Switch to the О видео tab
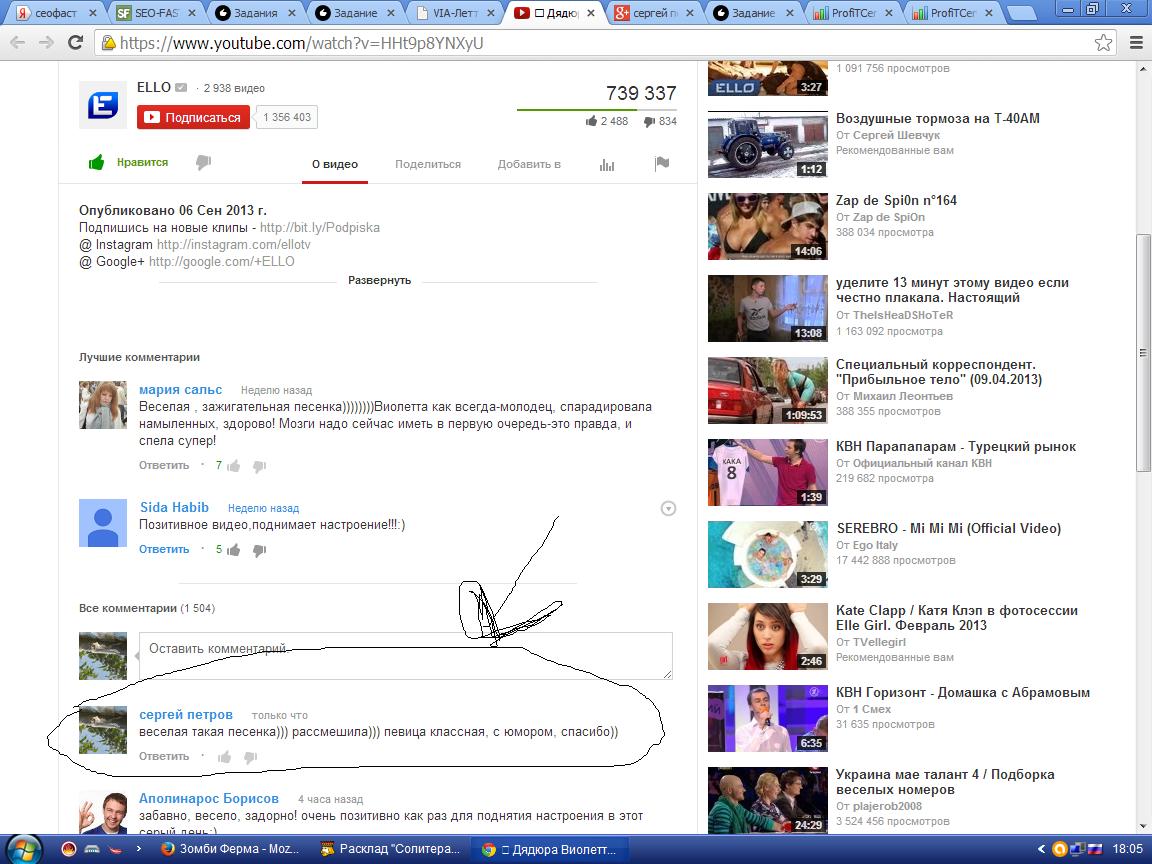The width and height of the screenshot is (1152, 864). point(335,165)
